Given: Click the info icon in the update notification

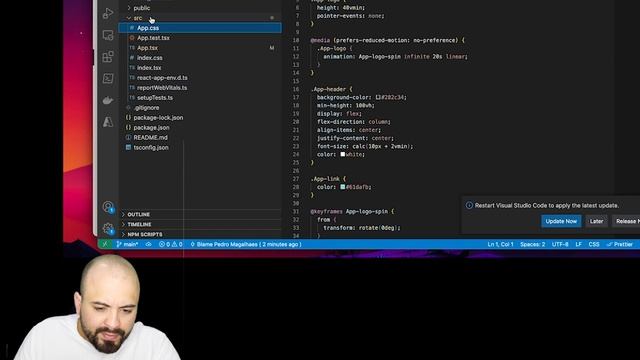Looking at the screenshot, I should (x=469, y=205).
